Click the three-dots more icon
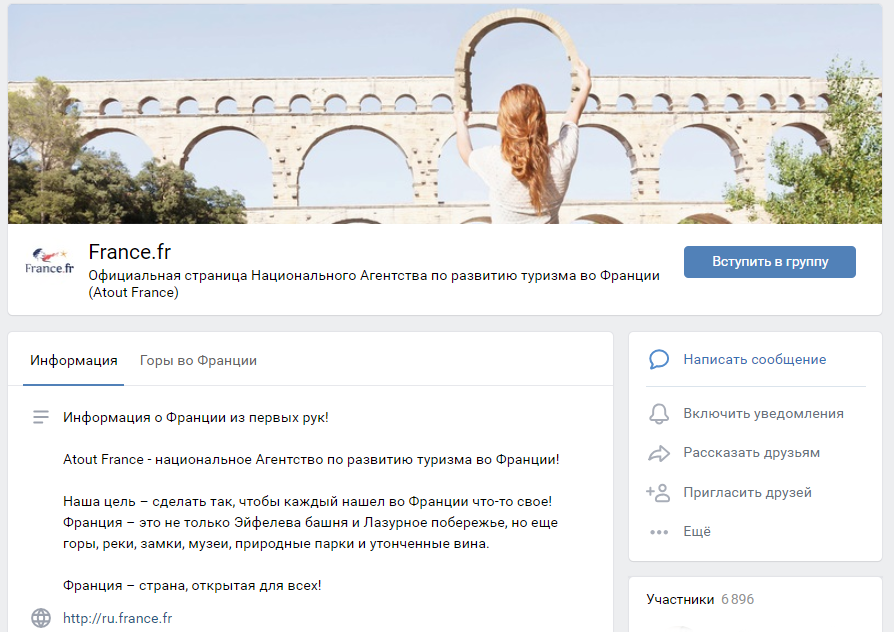 tap(658, 532)
